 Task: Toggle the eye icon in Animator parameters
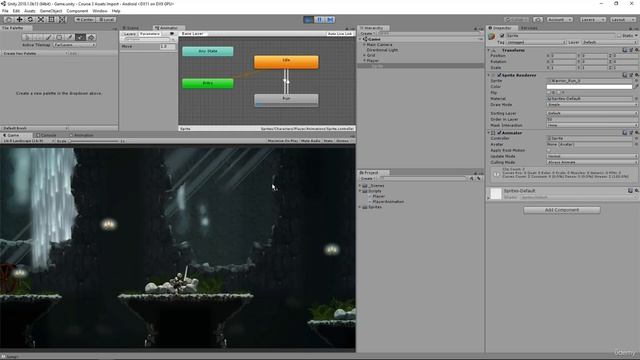[172, 34]
